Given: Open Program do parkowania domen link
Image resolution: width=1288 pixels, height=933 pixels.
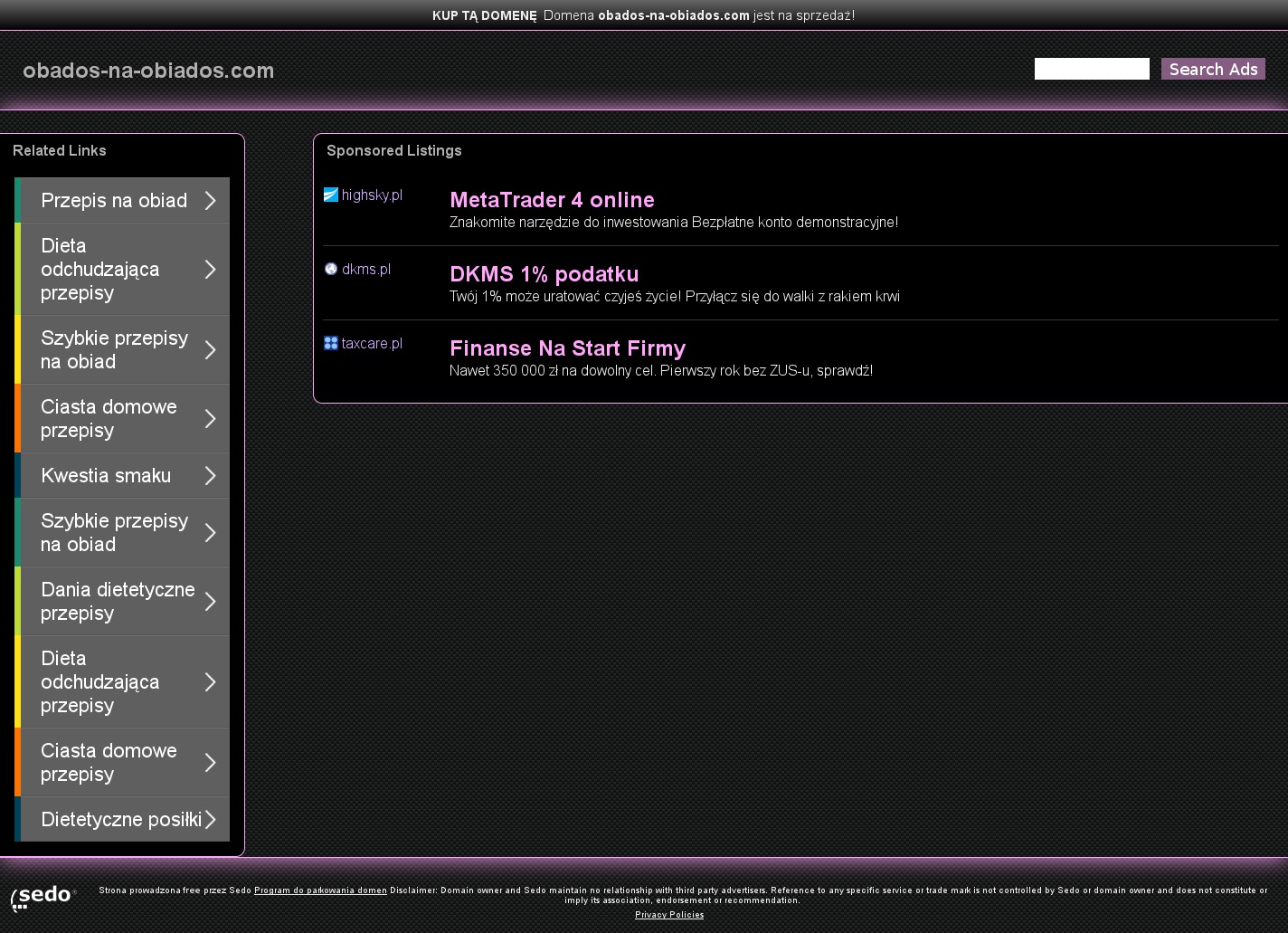Looking at the screenshot, I should (x=320, y=890).
